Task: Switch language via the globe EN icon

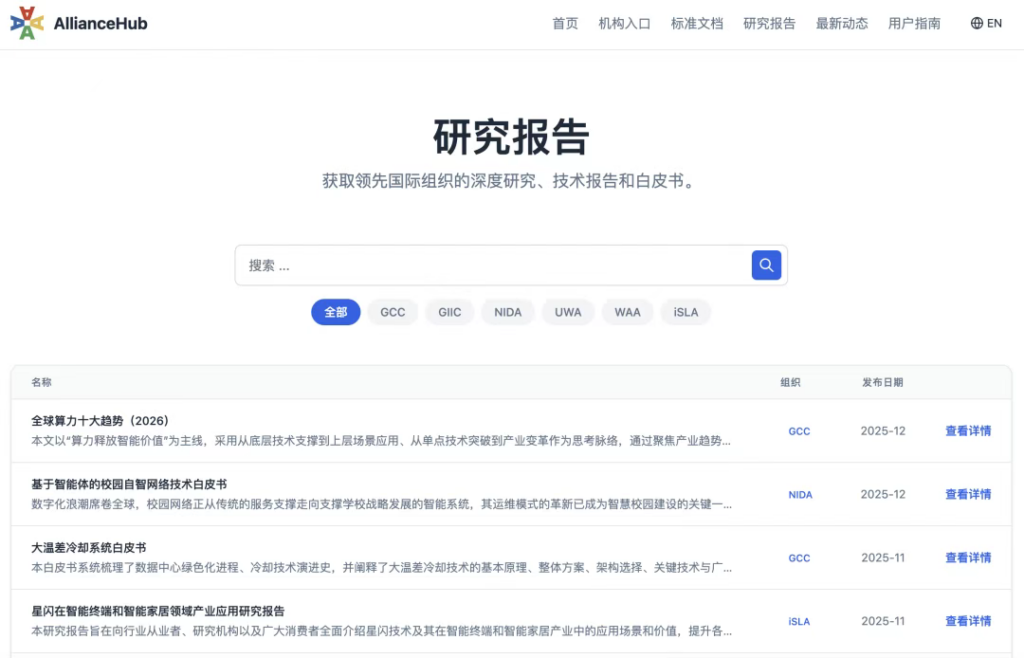Action: pos(986,23)
